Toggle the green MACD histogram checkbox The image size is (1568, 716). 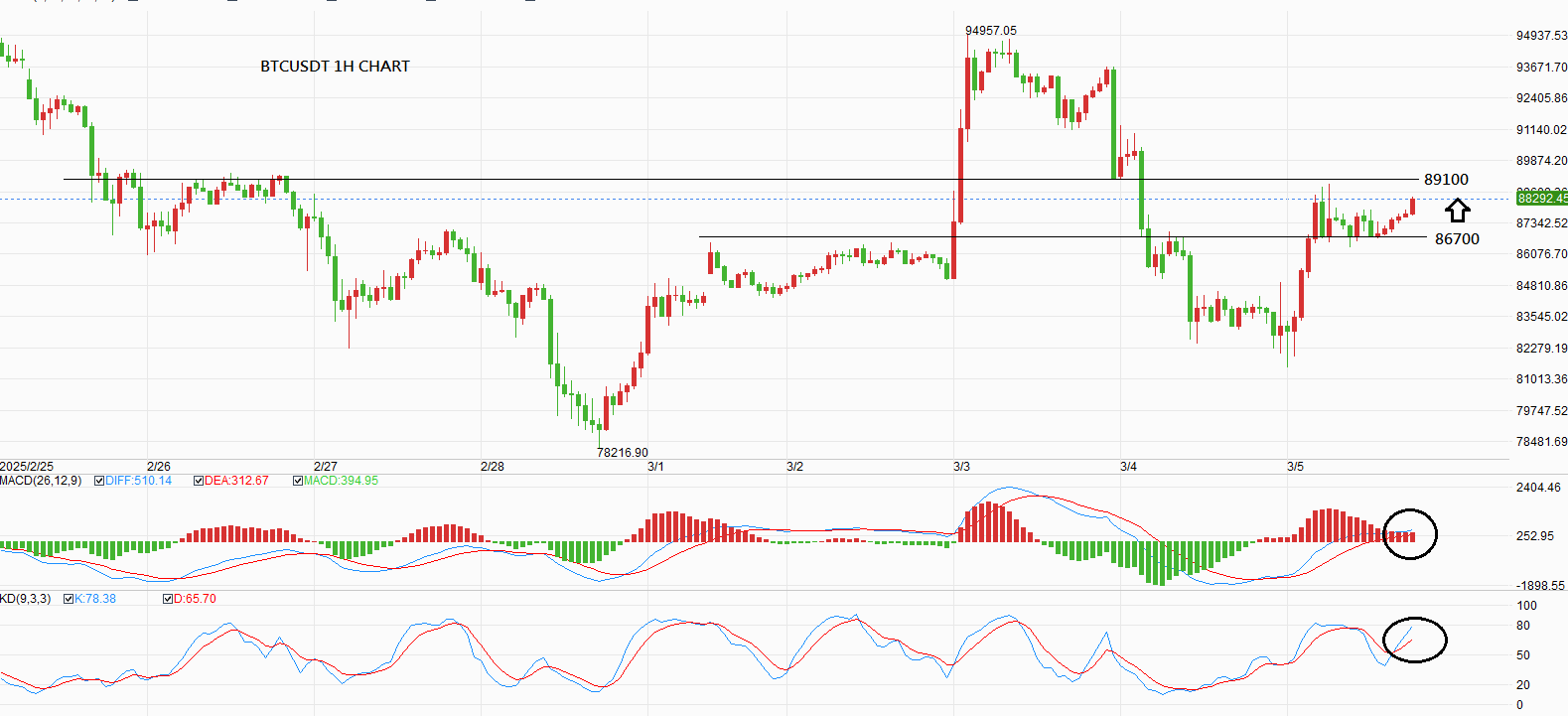click(x=298, y=481)
